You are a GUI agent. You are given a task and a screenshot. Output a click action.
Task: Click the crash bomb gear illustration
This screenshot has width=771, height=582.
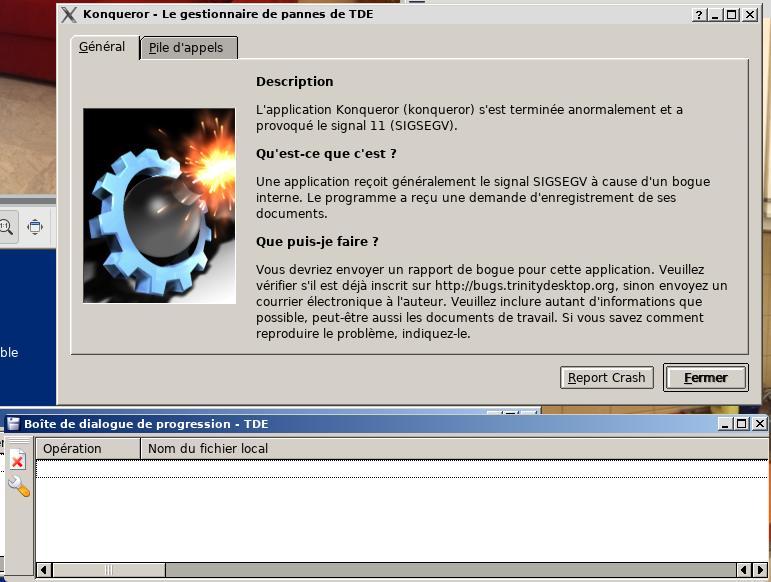coord(159,205)
